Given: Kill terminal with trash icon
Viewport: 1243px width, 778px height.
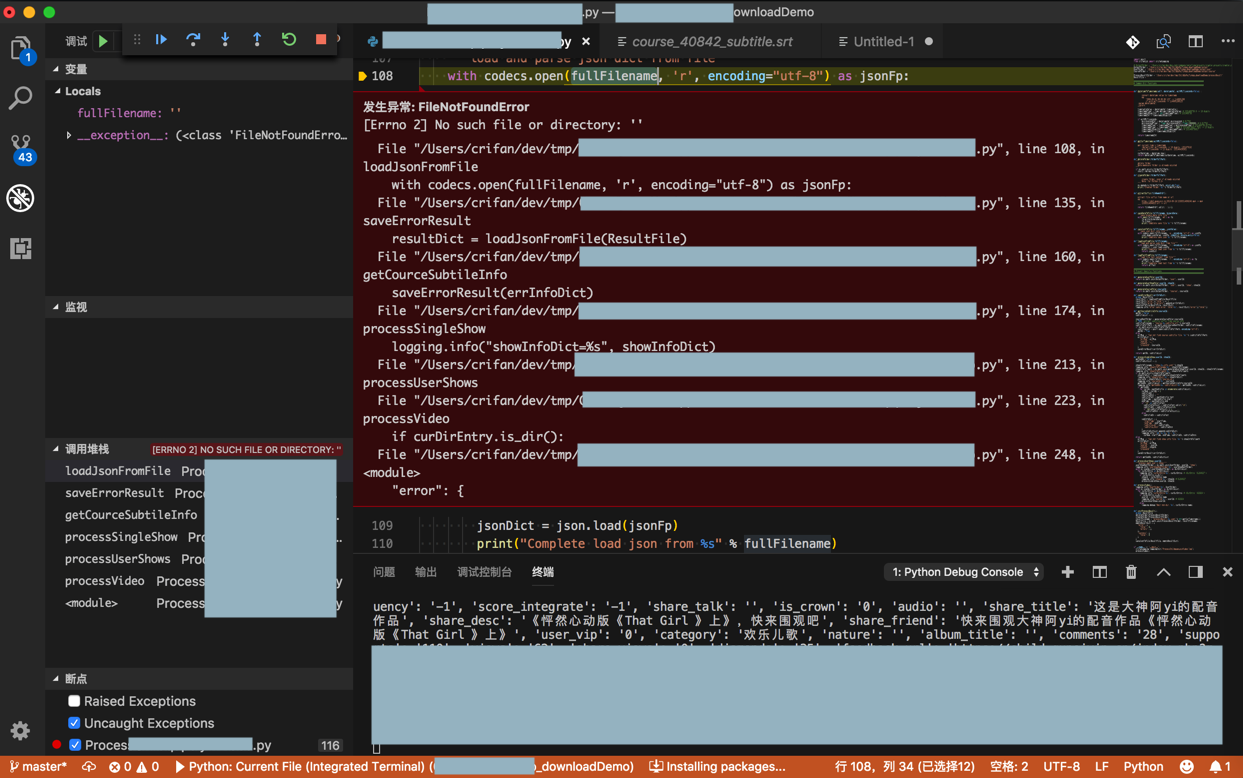Looking at the screenshot, I should 1132,572.
